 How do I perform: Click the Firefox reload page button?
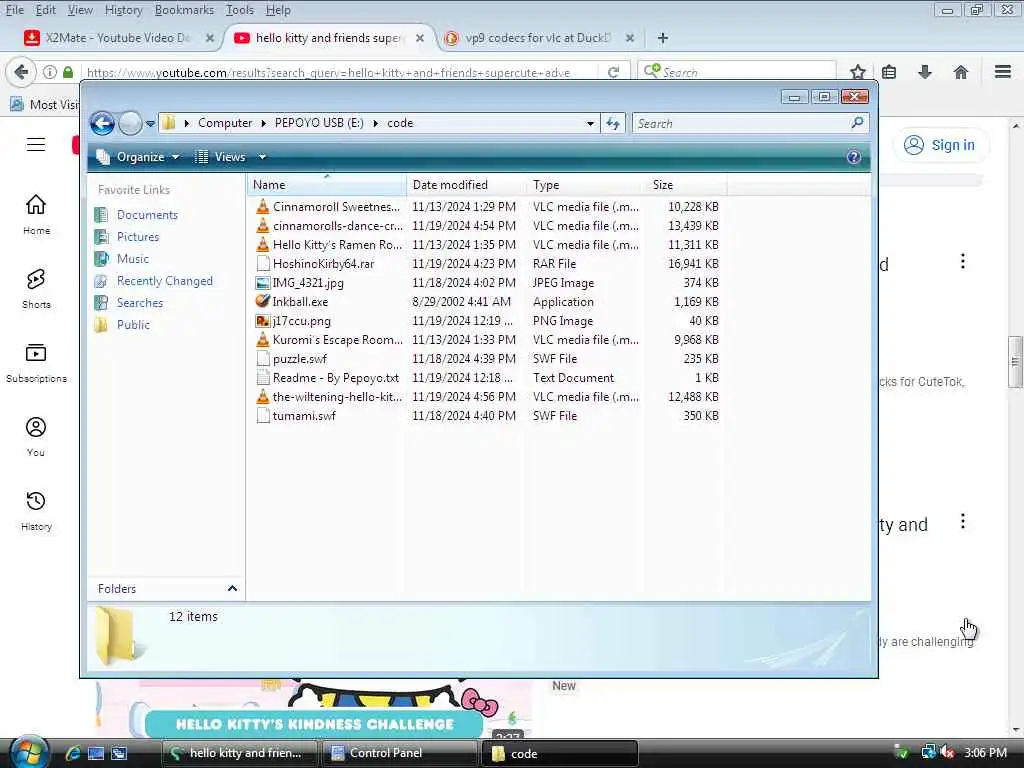tap(613, 72)
